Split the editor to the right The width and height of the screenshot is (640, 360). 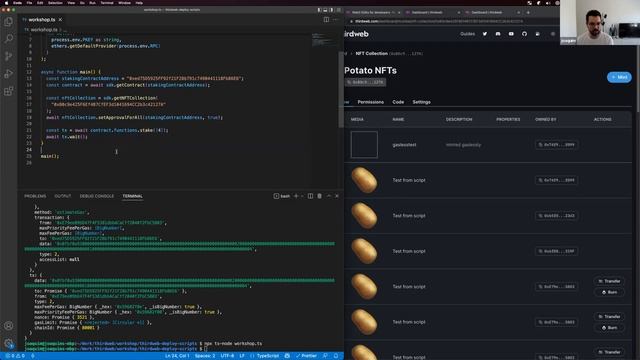326,20
